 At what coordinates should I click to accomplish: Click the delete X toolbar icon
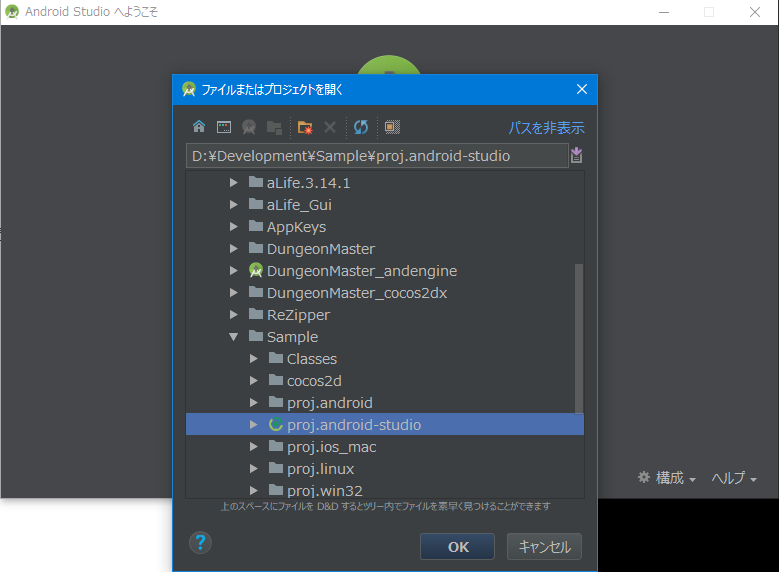[x=330, y=127]
